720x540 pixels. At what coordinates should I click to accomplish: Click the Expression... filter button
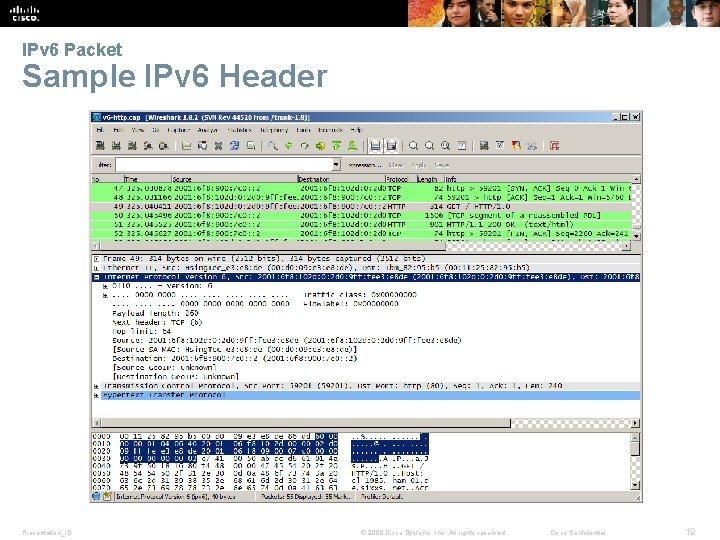coord(365,165)
